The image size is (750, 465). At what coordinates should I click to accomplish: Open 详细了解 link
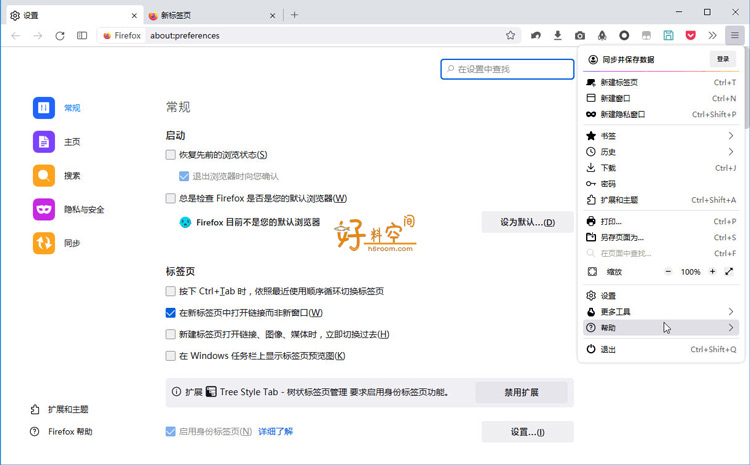[x=276, y=432]
